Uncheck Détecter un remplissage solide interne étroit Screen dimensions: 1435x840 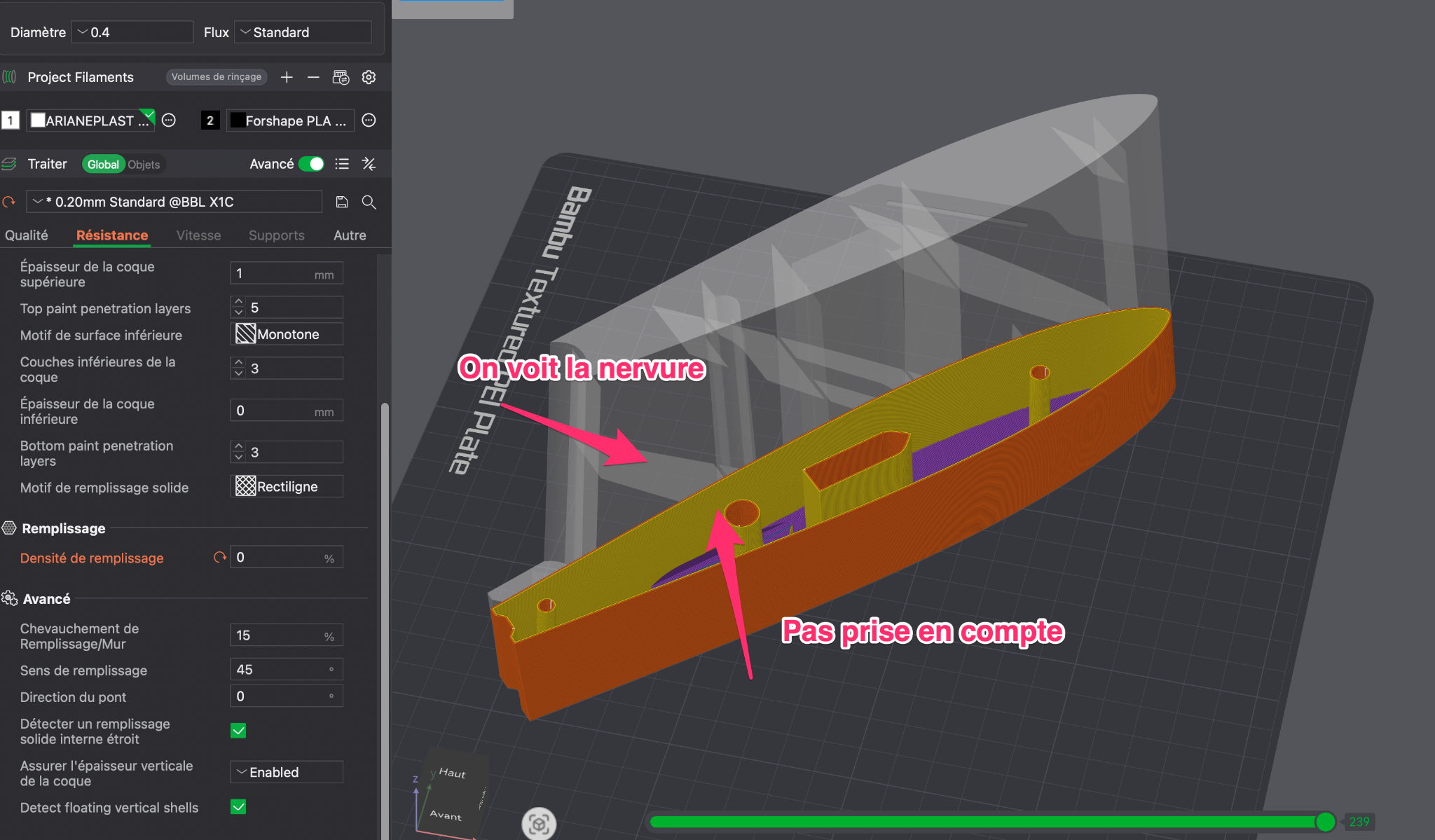tap(238, 731)
